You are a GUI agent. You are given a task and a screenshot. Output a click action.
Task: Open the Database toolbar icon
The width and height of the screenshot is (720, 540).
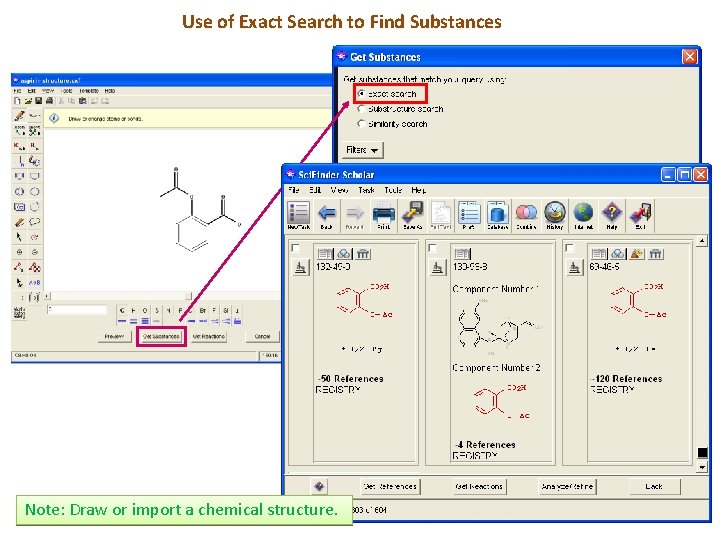(498, 215)
